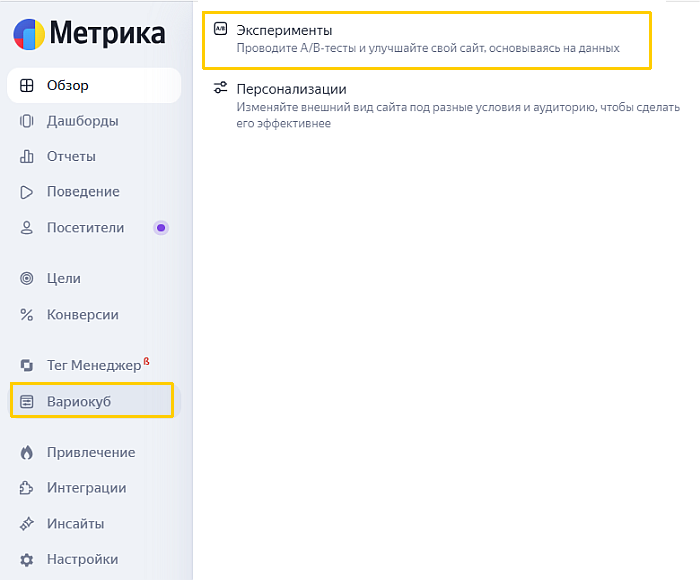Click the Посетители person icon
Screen dimensions: 700x580
point(27,228)
